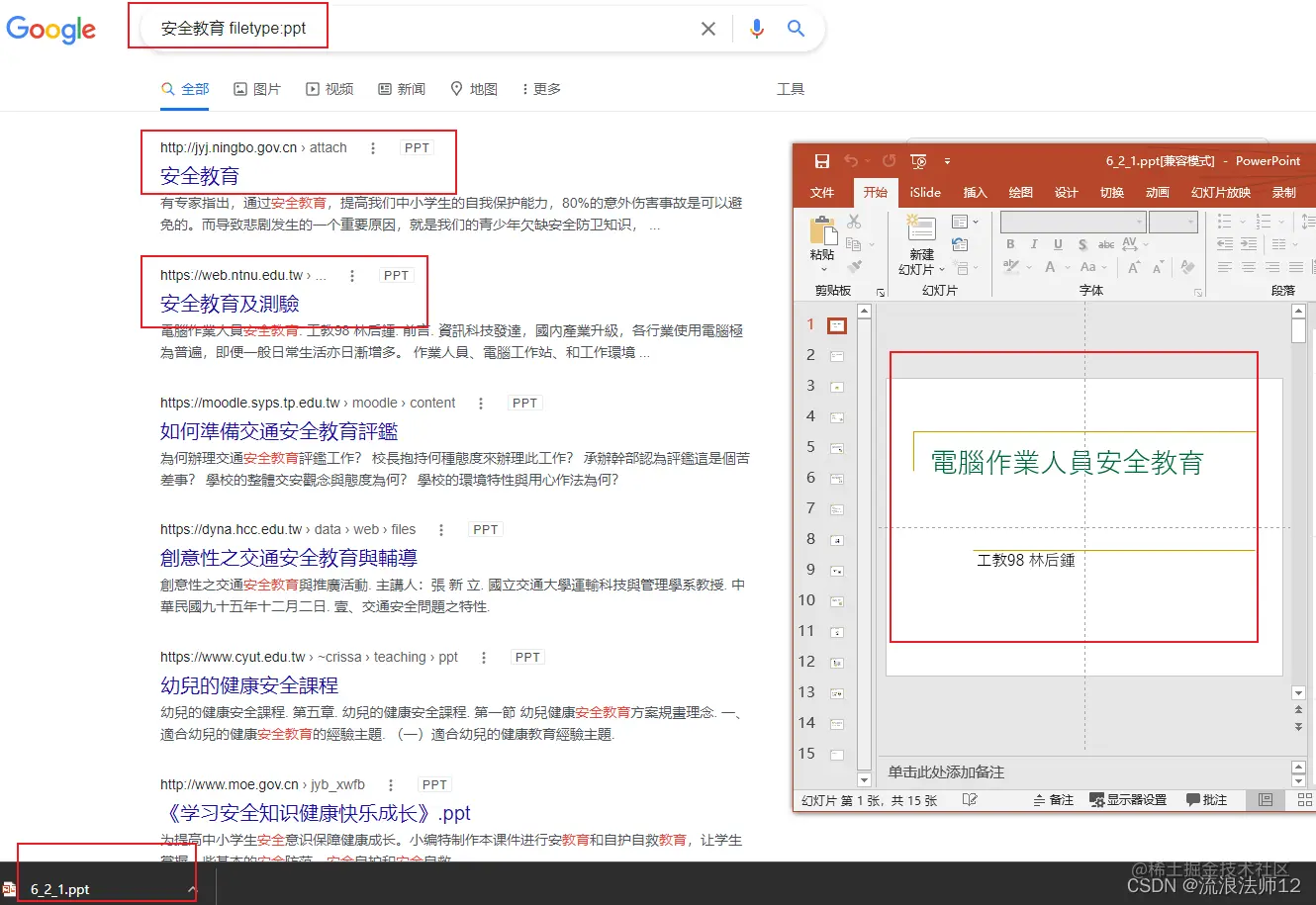Apply italic formatting

(1034, 244)
